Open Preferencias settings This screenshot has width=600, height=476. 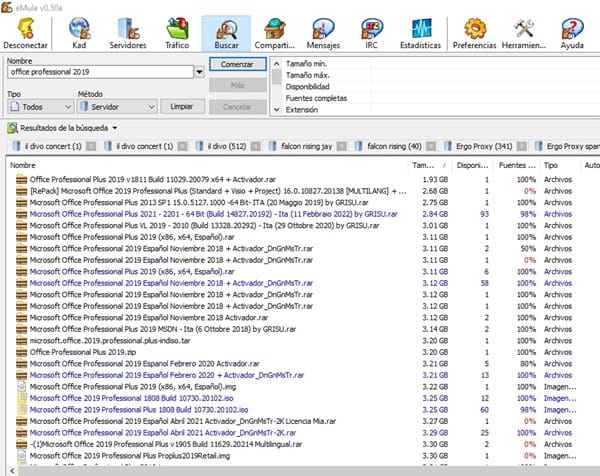tap(474, 33)
